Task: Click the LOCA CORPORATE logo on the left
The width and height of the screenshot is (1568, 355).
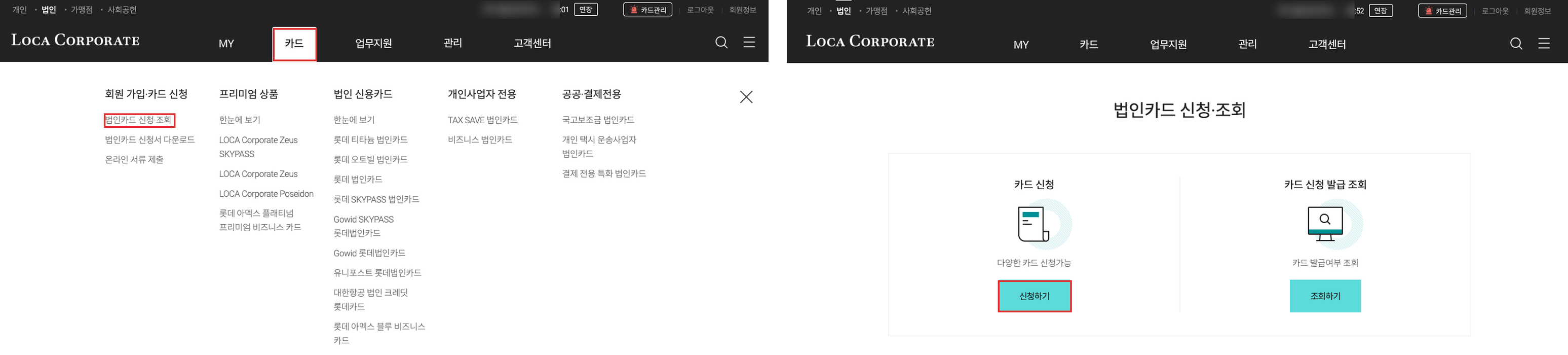Action: (75, 40)
